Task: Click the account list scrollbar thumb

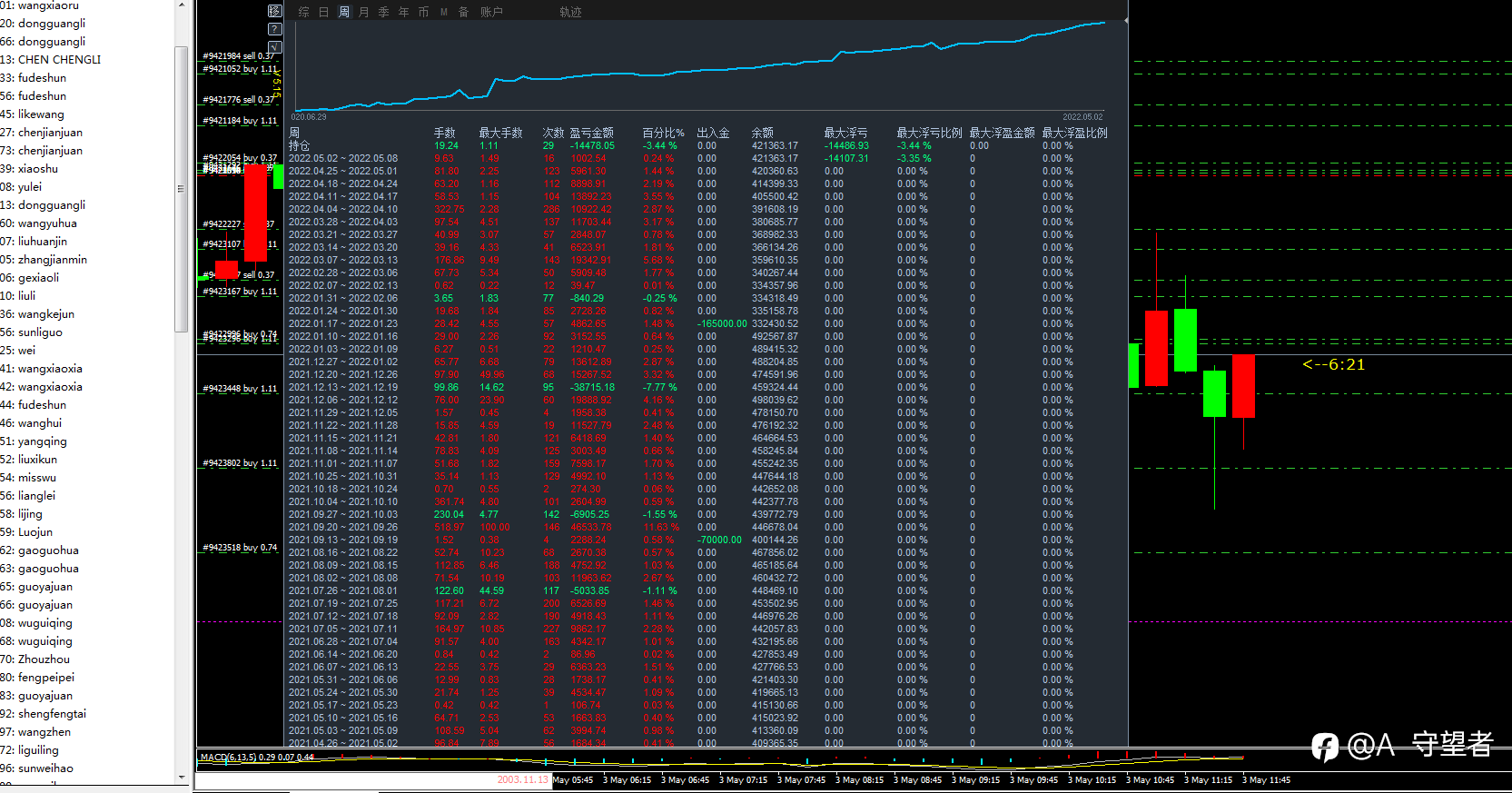Action: (182, 189)
